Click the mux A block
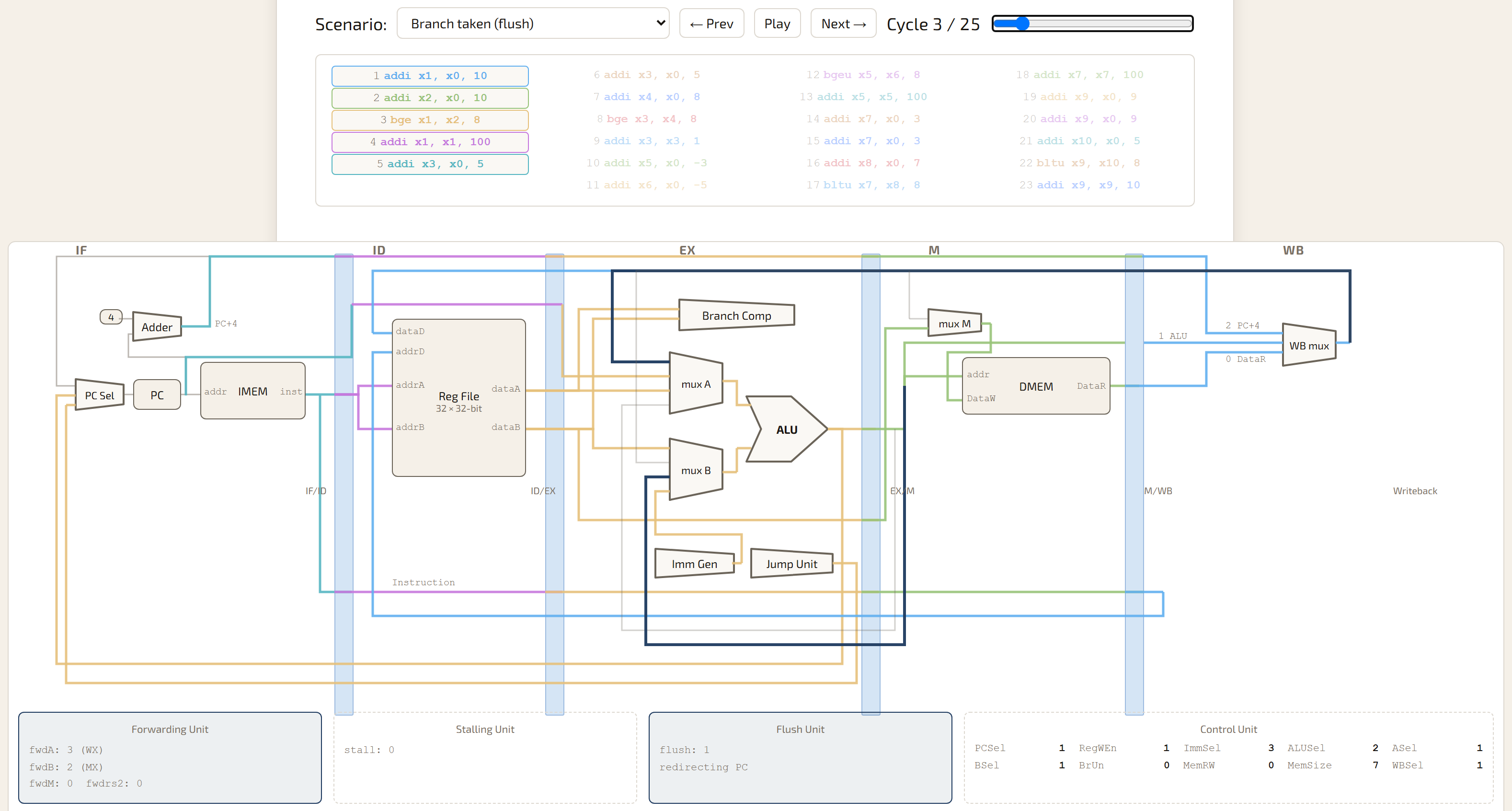 (x=696, y=383)
